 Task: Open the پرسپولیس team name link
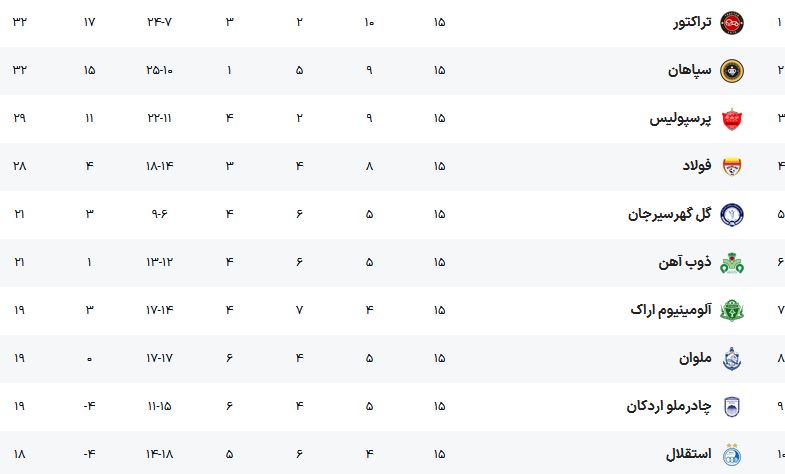click(680, 119)
